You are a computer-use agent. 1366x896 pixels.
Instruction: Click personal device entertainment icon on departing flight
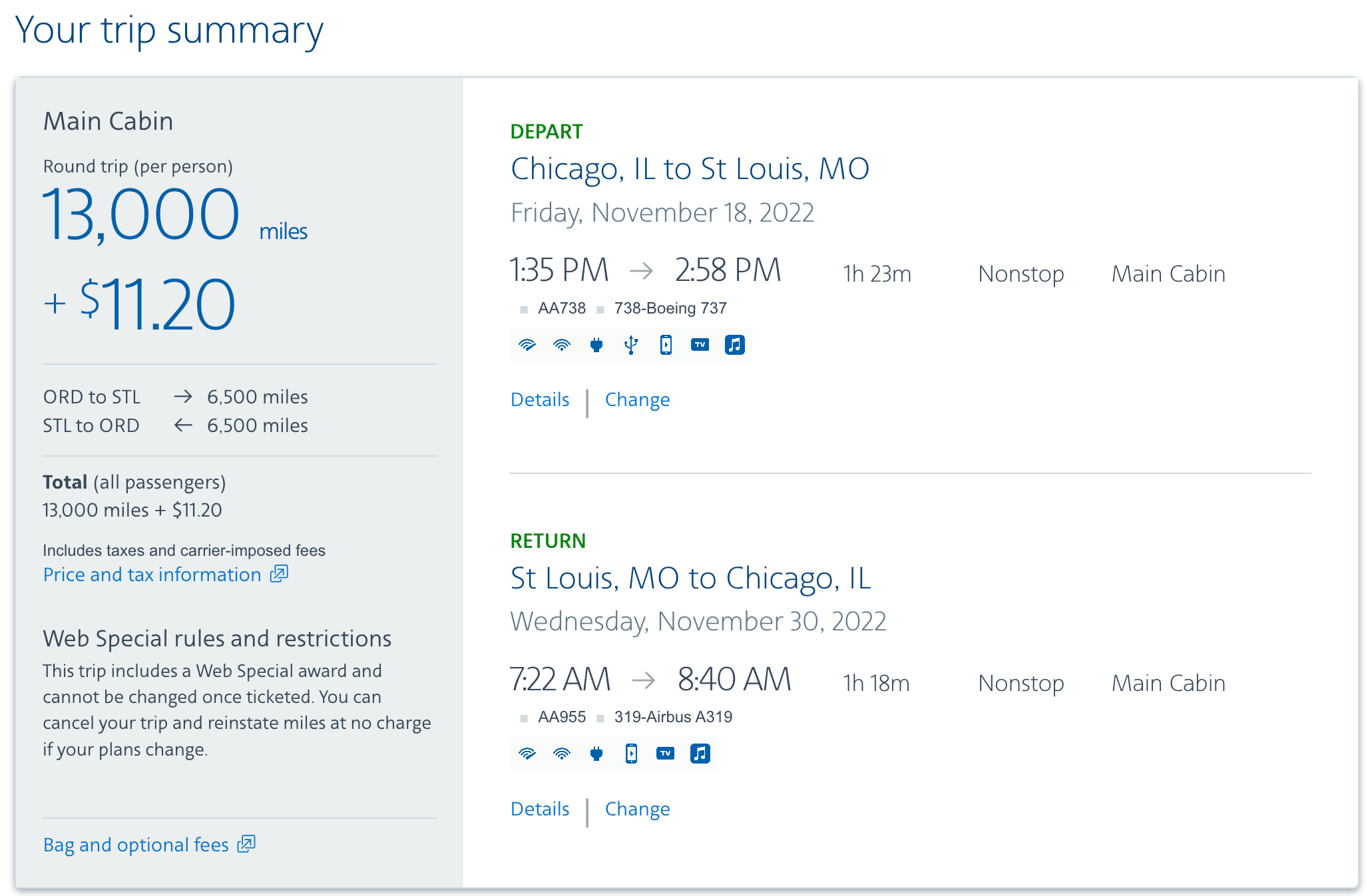pos(666,345)
